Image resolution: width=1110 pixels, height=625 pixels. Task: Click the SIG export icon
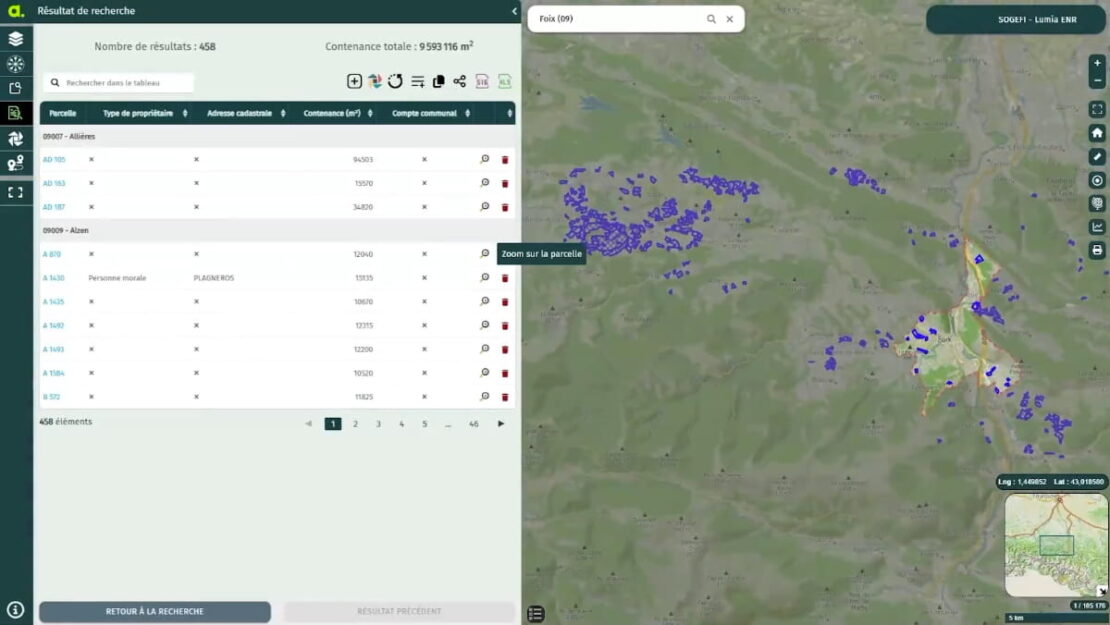(x=482, y=82)
